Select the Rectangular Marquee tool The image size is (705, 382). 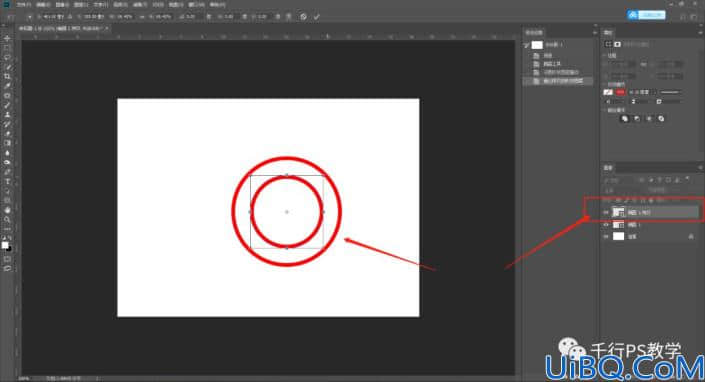tap(7, 48)
